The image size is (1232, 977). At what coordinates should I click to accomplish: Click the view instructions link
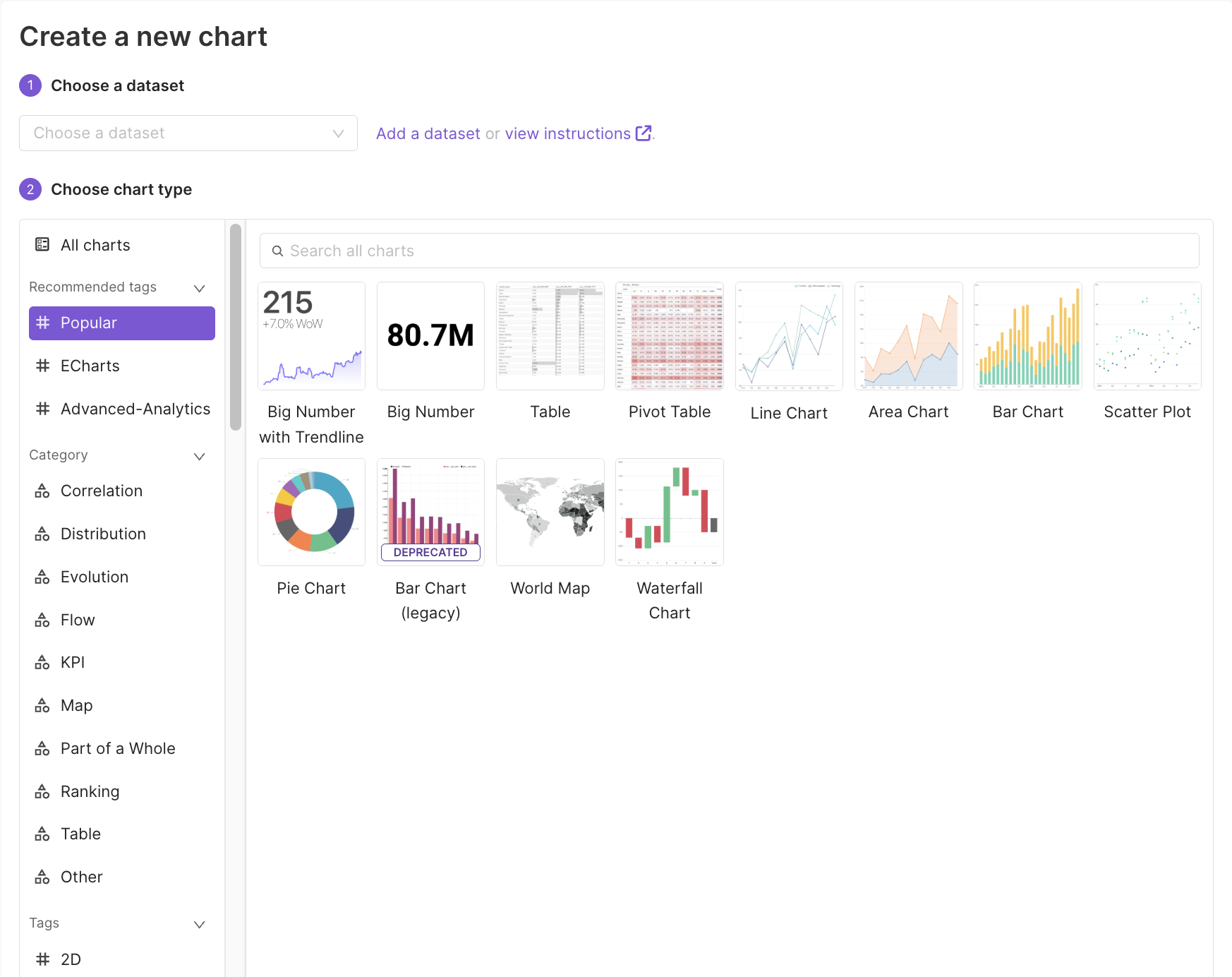567,133
